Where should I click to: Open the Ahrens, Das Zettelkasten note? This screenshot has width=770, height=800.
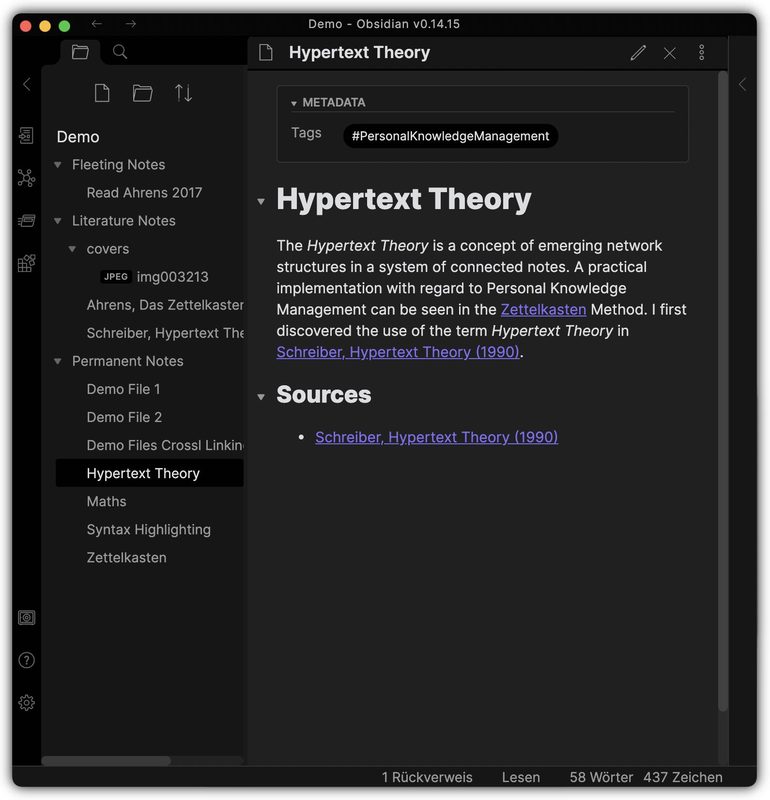pyautogui.click(x=165, y=305)
